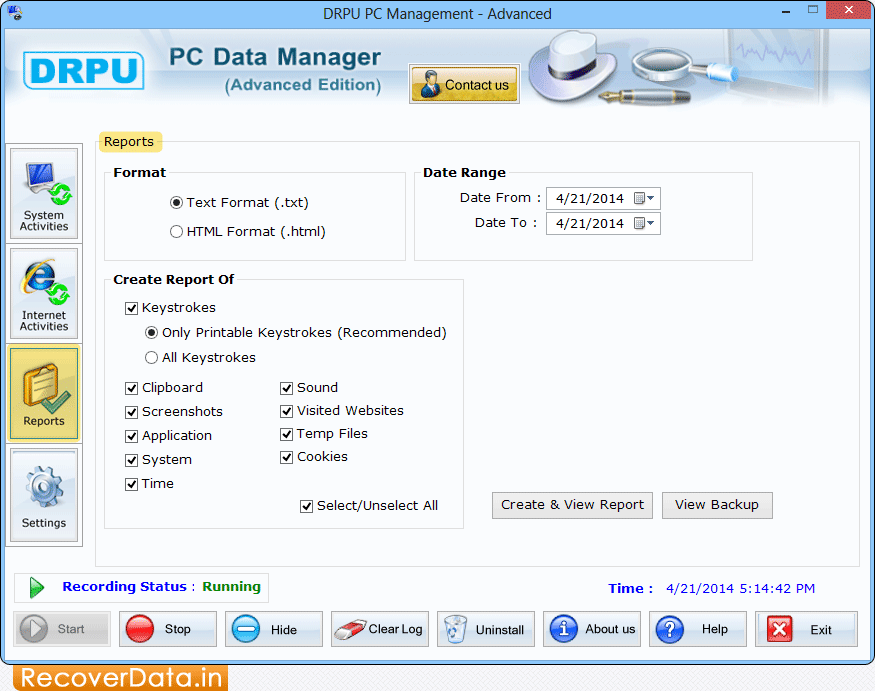Click the 'Create Report Of' group label
This screenshot has width=875, height=691.
pos(173,280)
